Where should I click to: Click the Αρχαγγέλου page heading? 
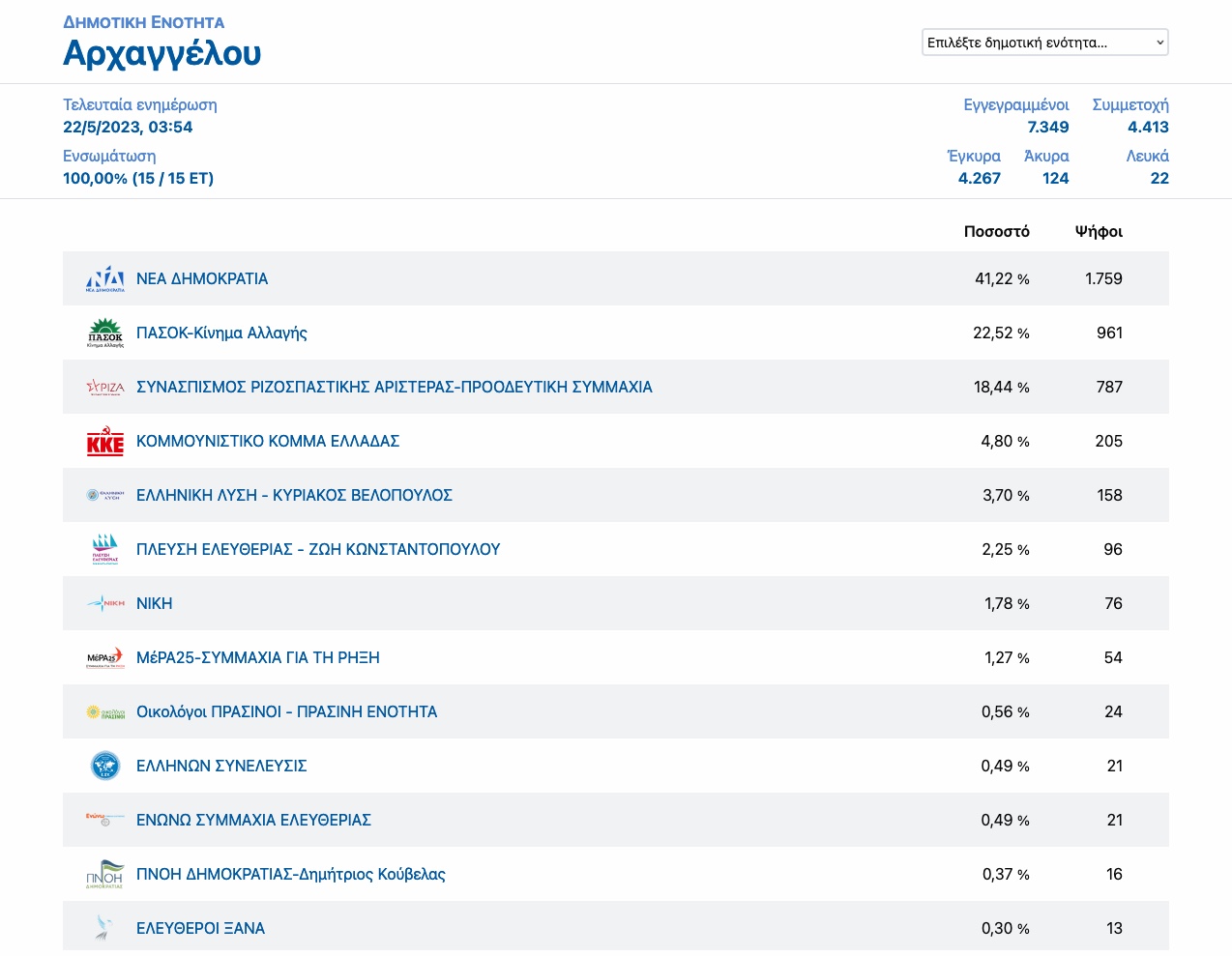(162, 53)
